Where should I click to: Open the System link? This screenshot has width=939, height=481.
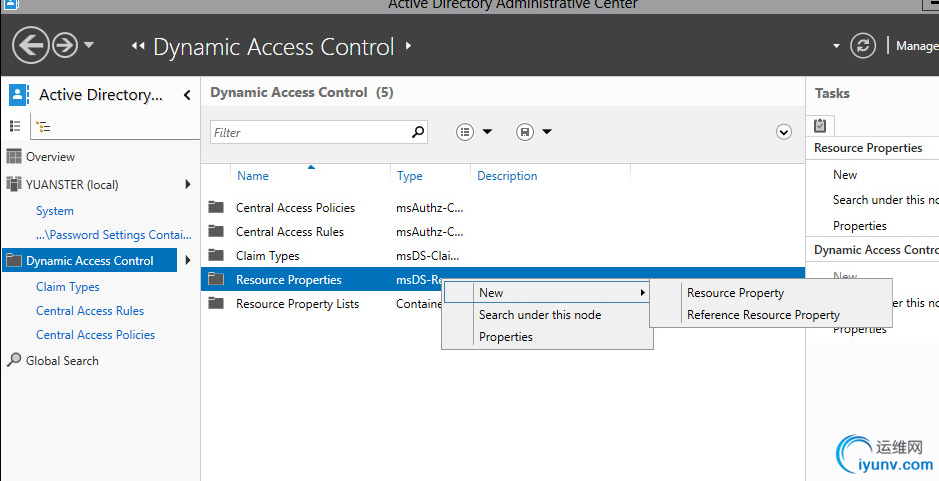click(54, 211)
